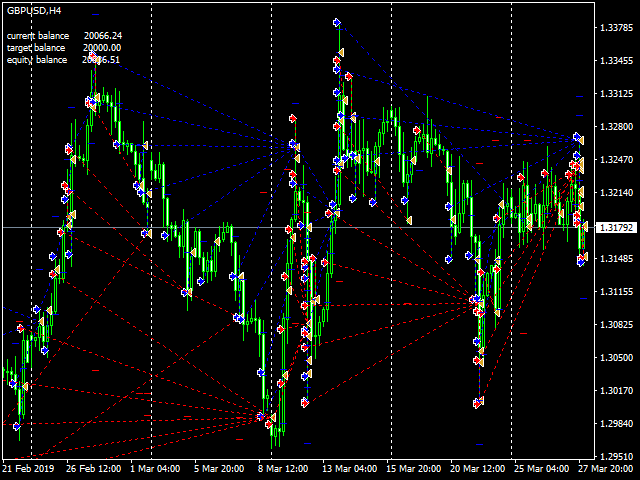Click the 5 Mar 20:00 time axis label
Image resolution: width=640 pixels, height=480 pixels.
[218, 468]
